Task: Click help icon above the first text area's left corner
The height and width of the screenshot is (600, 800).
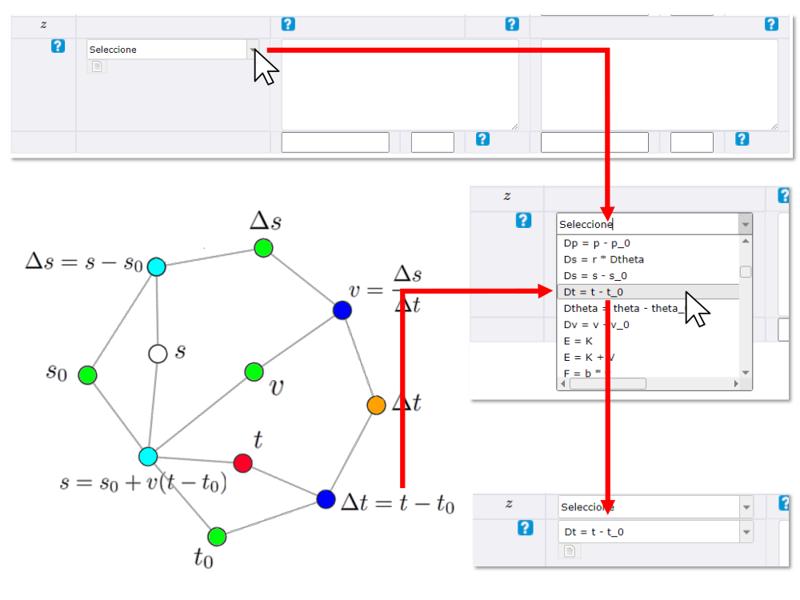Action: click(x=288, y=23)
